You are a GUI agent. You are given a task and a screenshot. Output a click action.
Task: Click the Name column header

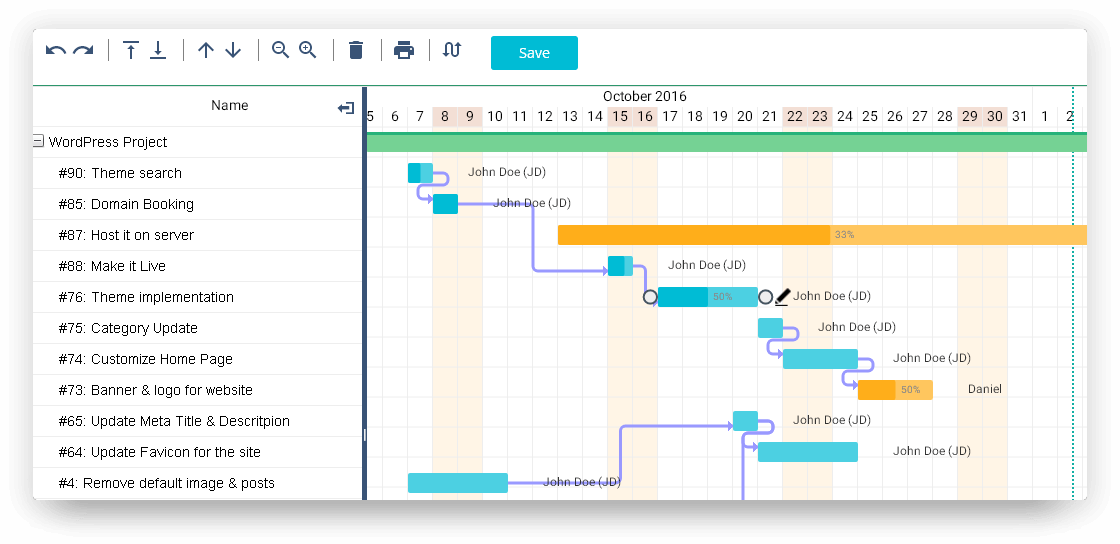point(229,106)
